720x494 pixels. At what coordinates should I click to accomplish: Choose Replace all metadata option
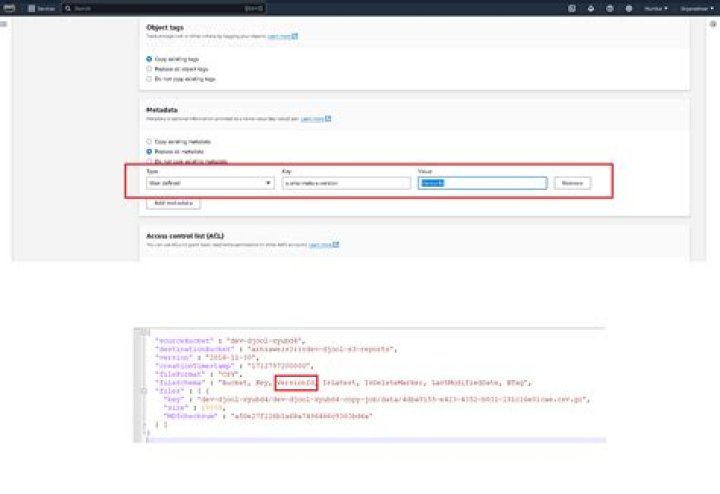pos(149,151)
